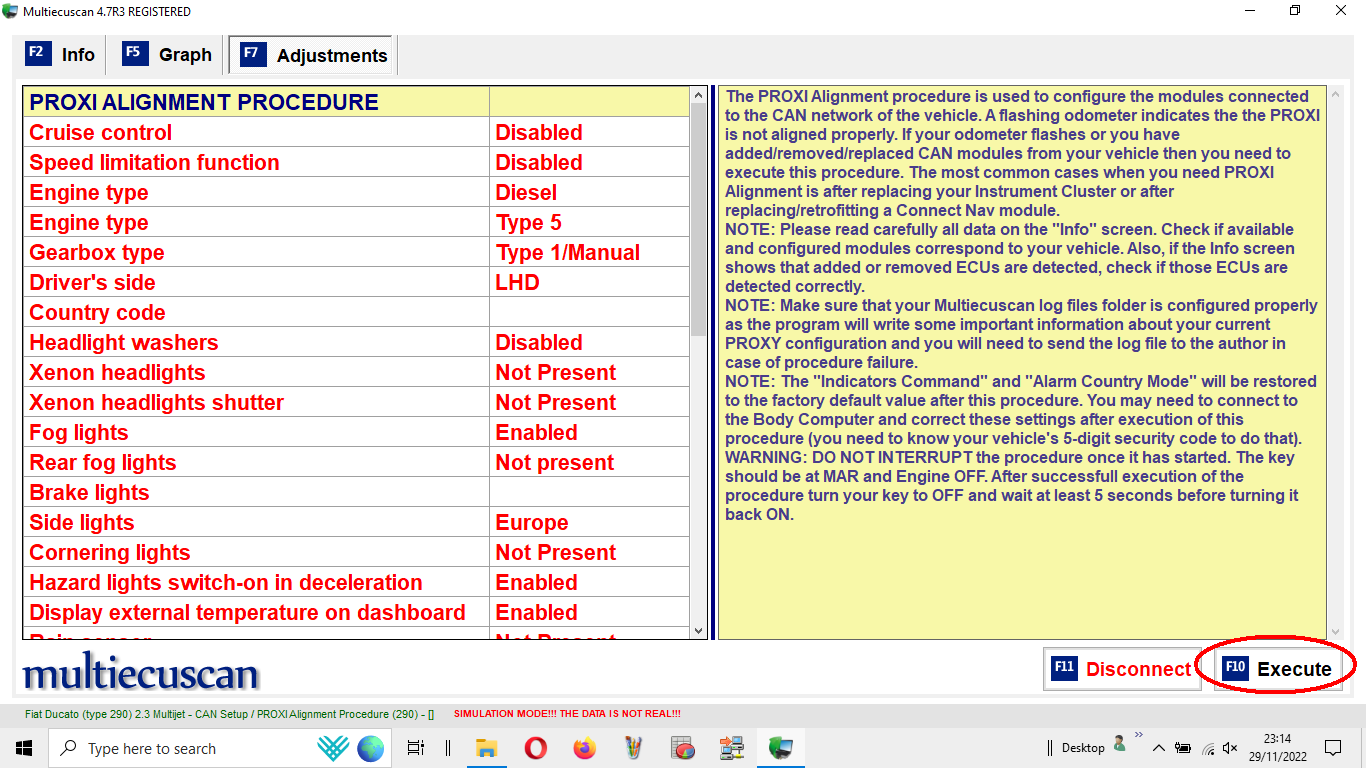
Task: Click the Disconnect button
Action: [1124, 669]
